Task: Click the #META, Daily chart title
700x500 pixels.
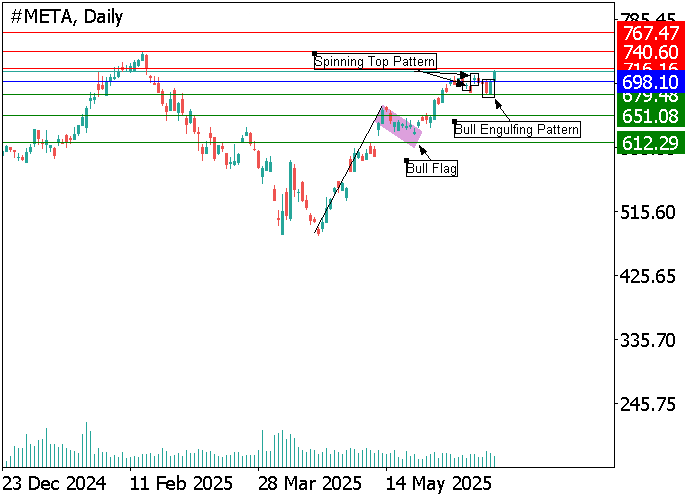Action: 60,18
